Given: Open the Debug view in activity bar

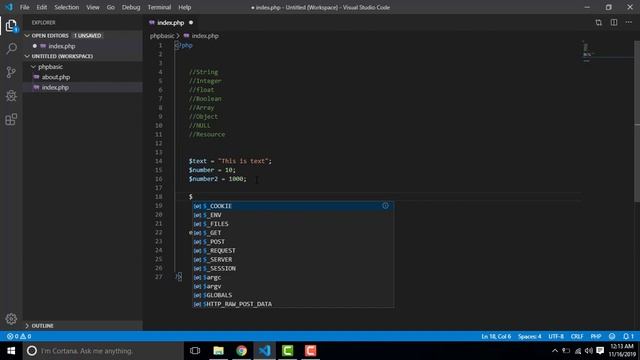Looking at the screenshot, I should click(11, 96).
